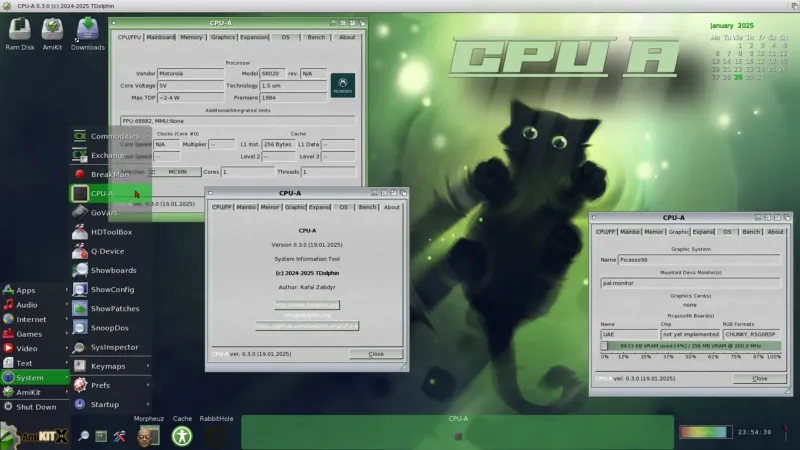
Task: Open the Ram Disk desktop icon
Action: coord(20,30)
